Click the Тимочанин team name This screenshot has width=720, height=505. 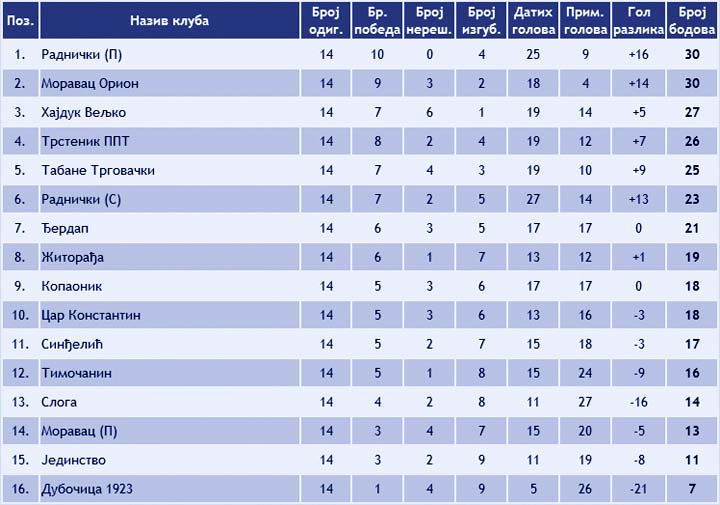pos(76,373)
